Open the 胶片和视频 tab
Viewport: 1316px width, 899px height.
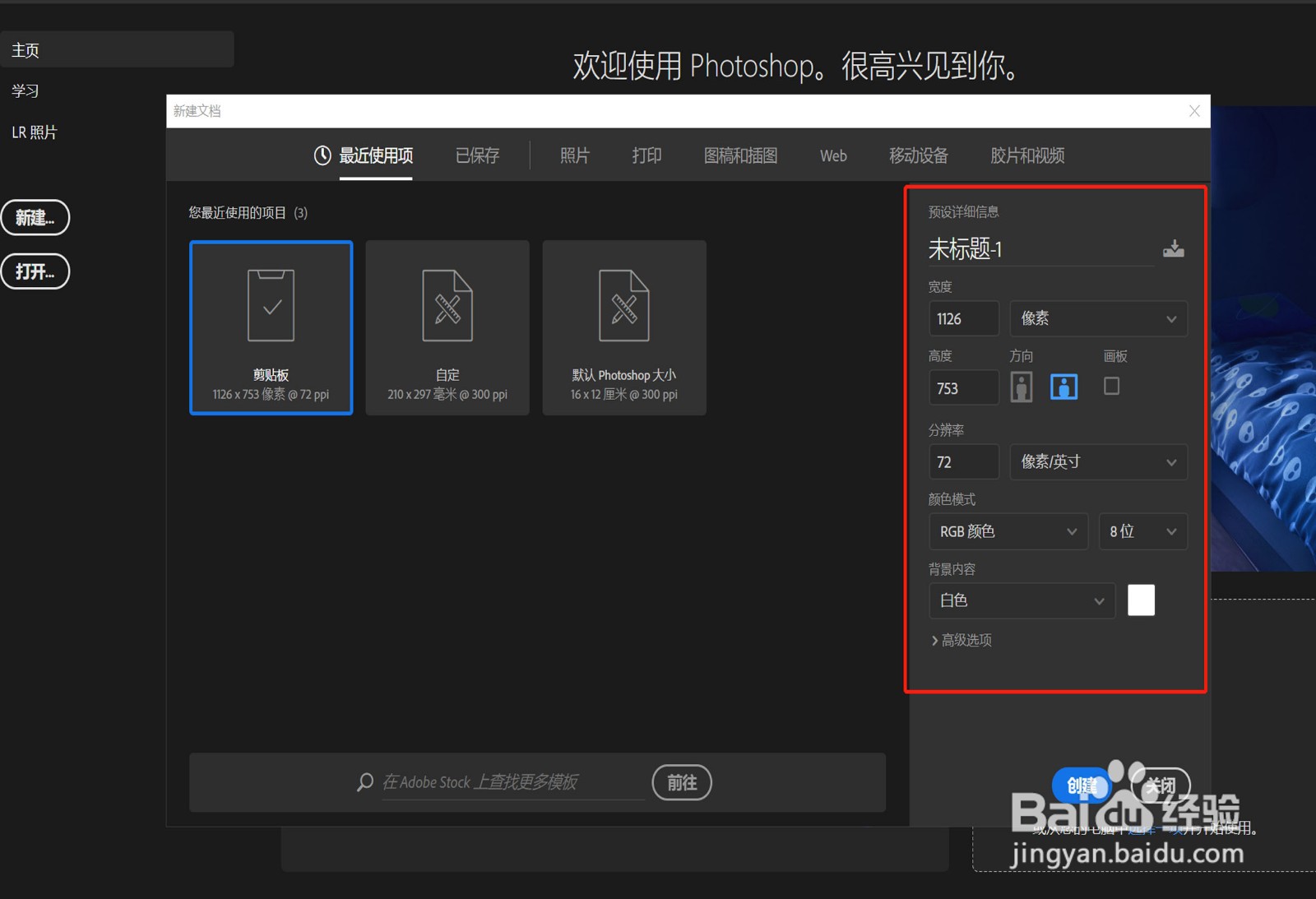[x=1027, y=155]
